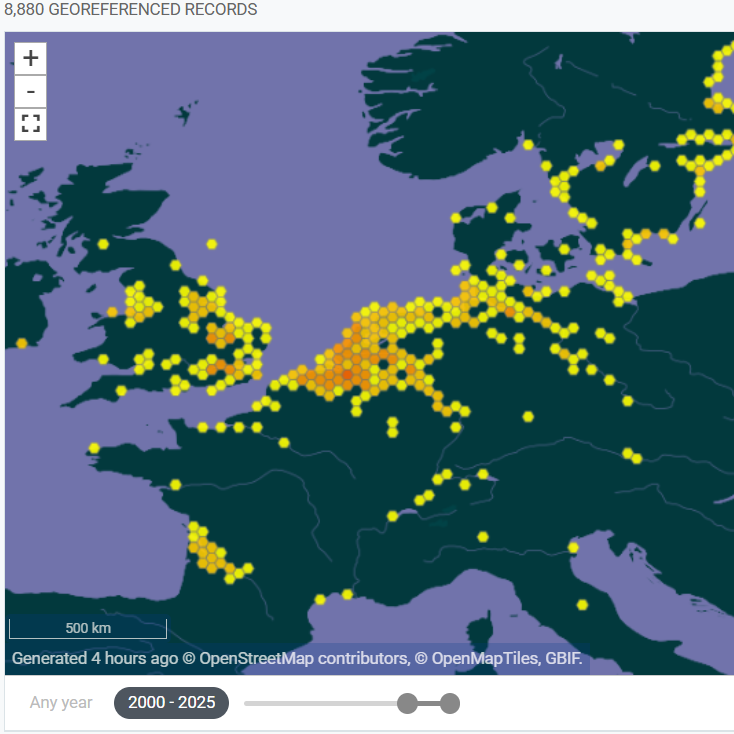Click the lone orange hexagon on Ireland's west edge
The image size is (734, 734).
tap(22, 343)
